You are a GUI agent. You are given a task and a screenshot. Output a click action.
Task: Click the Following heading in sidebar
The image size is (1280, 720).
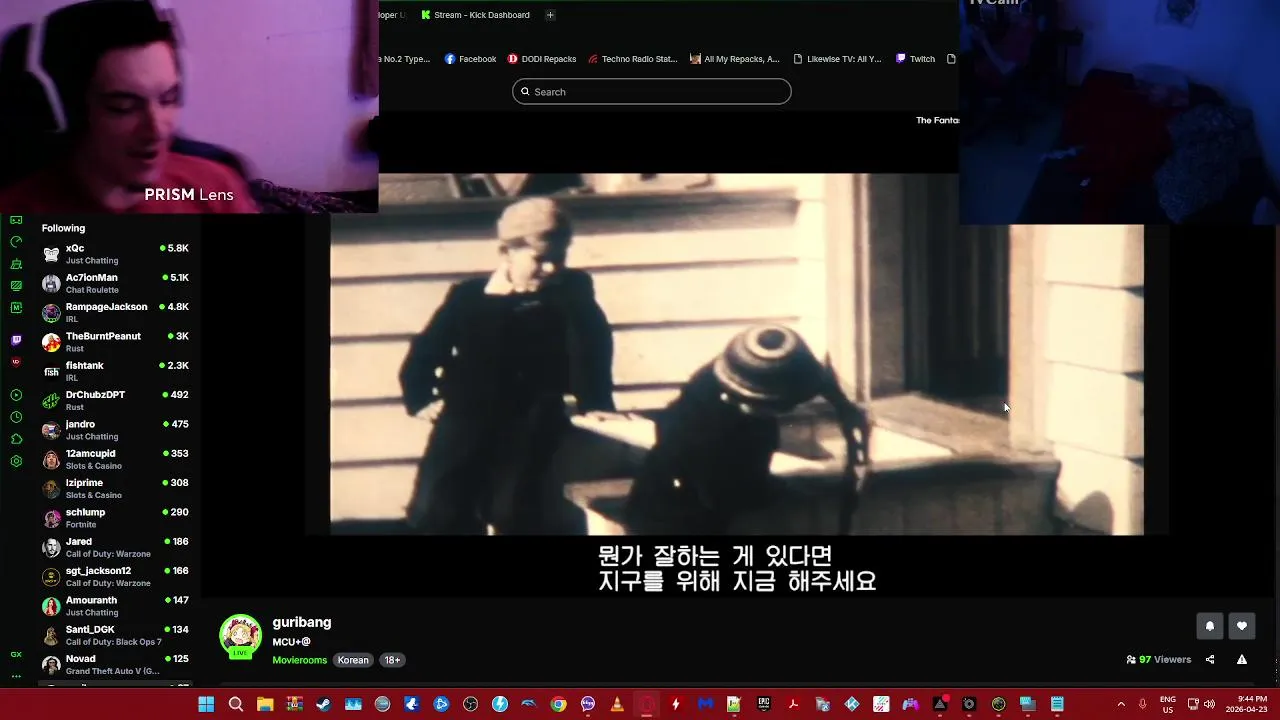[63, 228]
